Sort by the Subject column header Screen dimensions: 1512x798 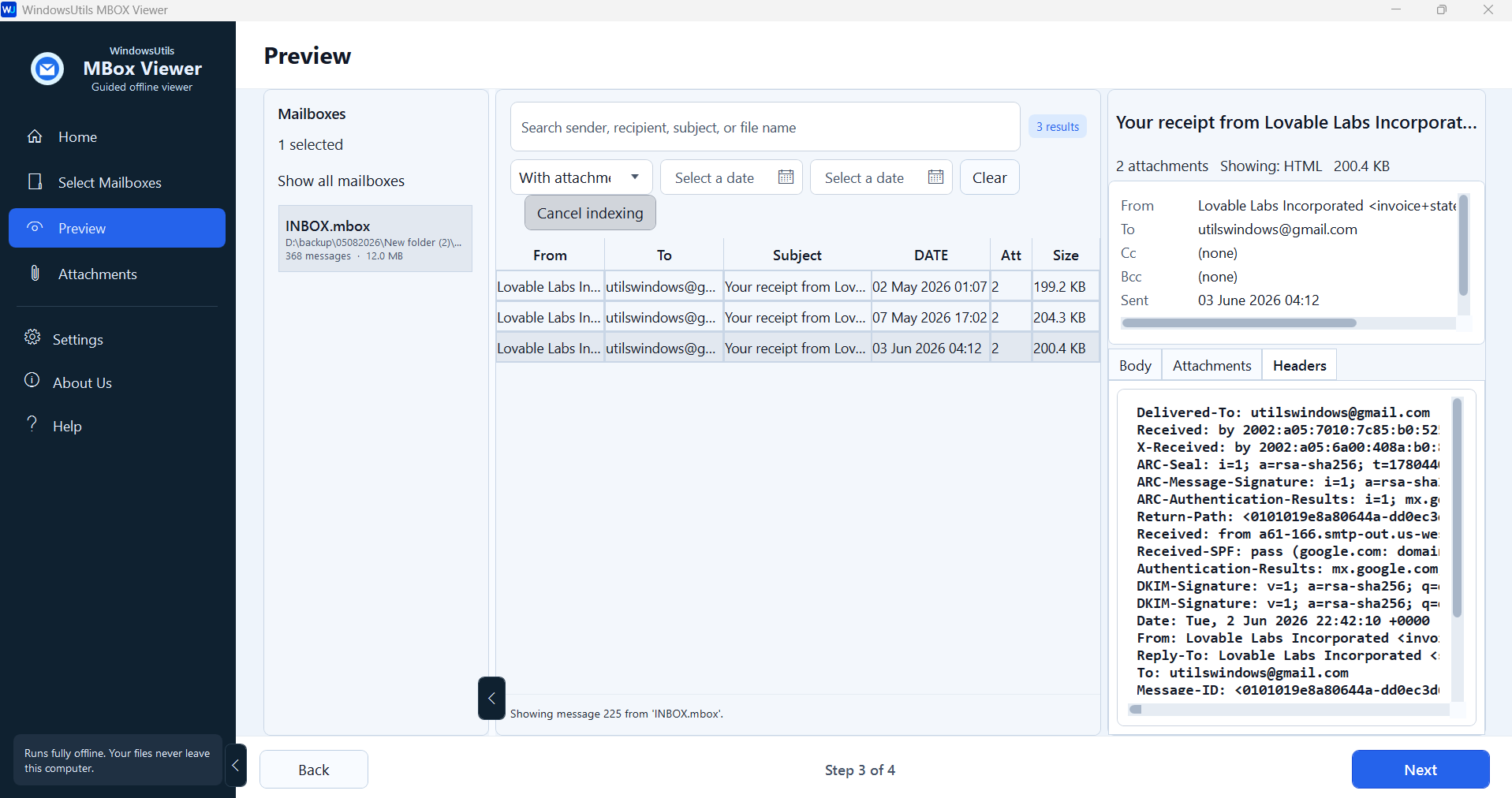(797, 255)
